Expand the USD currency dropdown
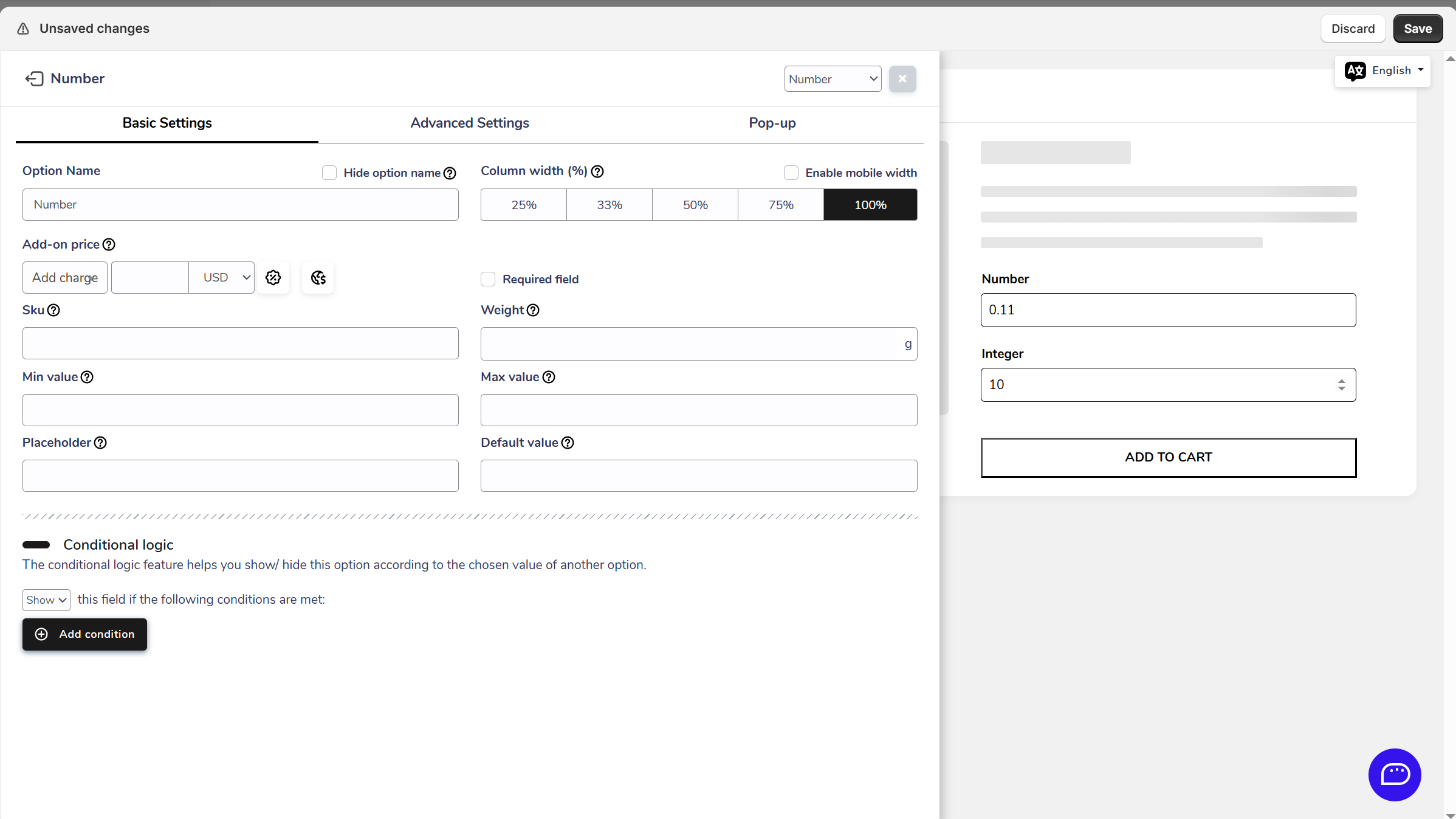The width and height of the screenshot is (1456, 819). (222, 278)
